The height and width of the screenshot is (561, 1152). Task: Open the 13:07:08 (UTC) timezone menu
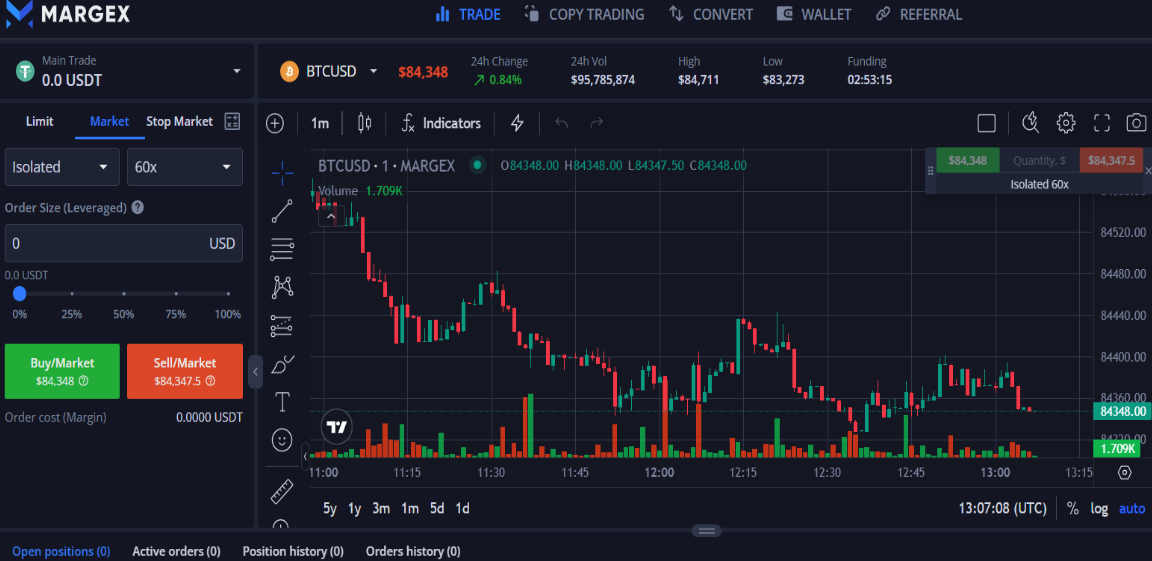[x=1002, y=508]
